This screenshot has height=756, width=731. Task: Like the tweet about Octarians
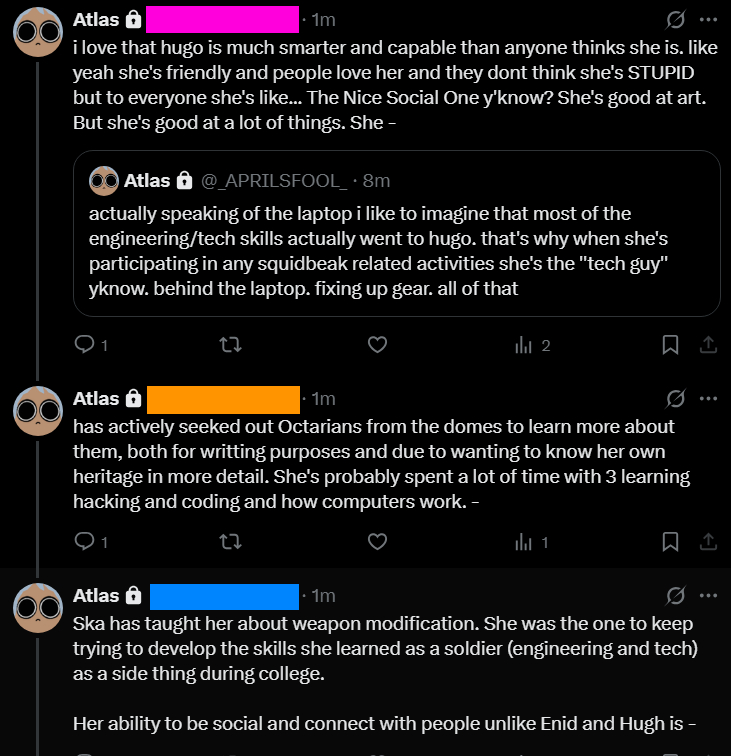377,542
